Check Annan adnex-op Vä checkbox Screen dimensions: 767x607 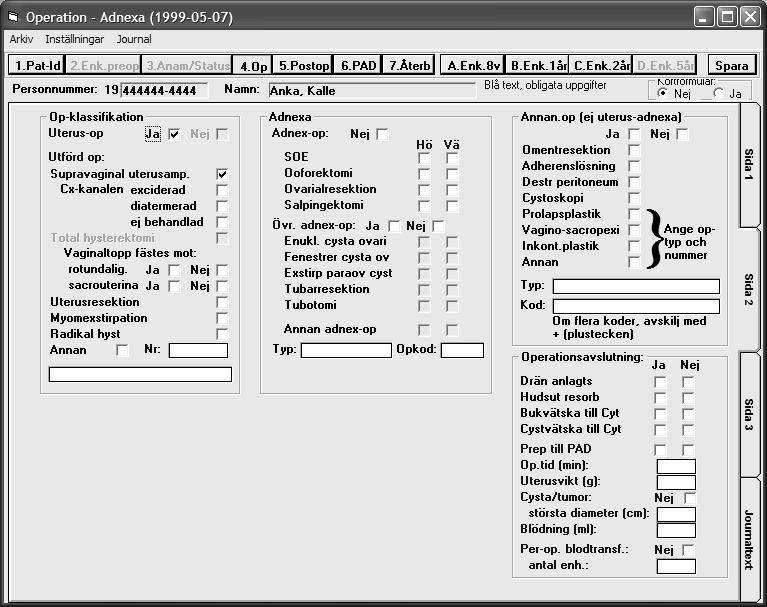(451, 330)
